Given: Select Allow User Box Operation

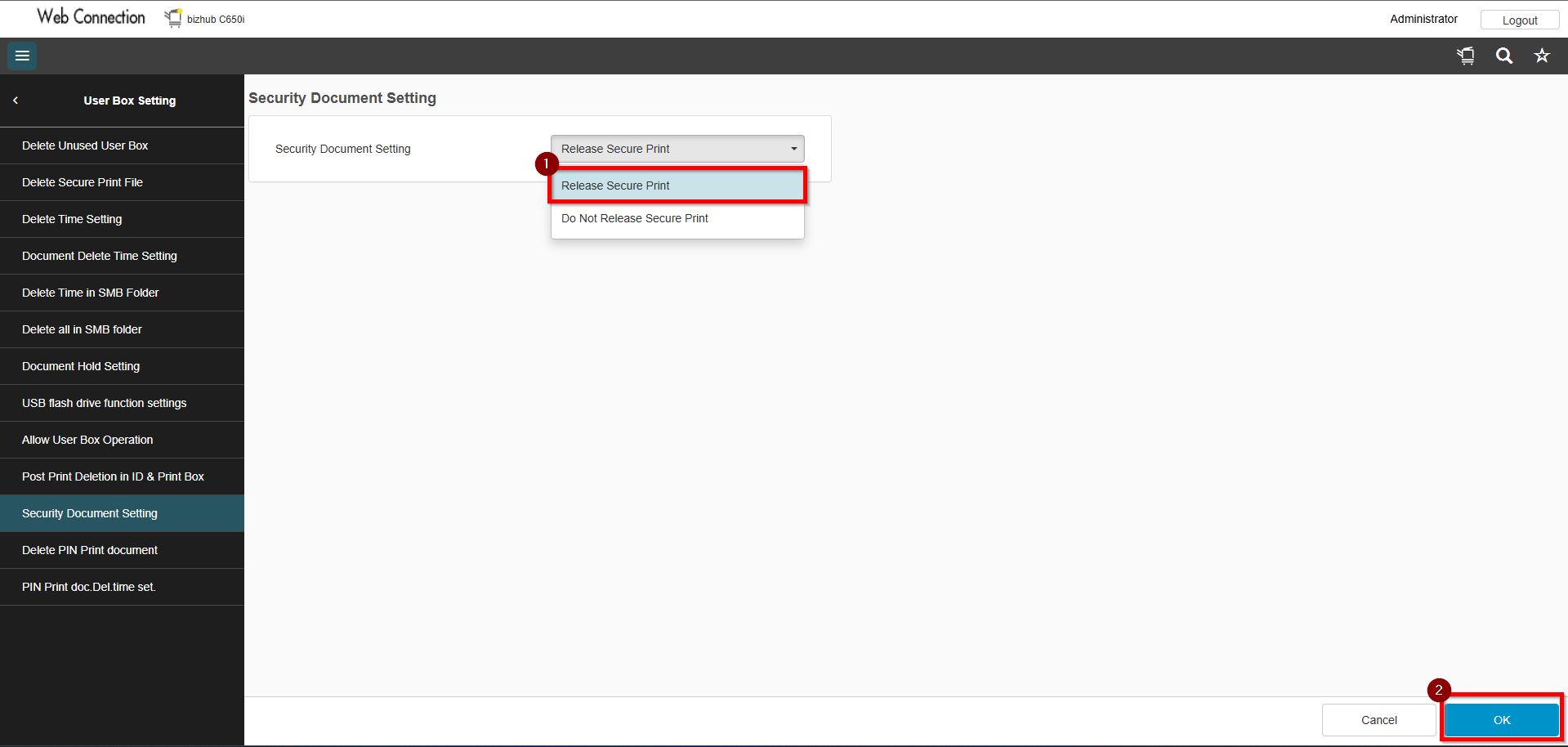Looking at the screenshot, I should tap(87, 440).
